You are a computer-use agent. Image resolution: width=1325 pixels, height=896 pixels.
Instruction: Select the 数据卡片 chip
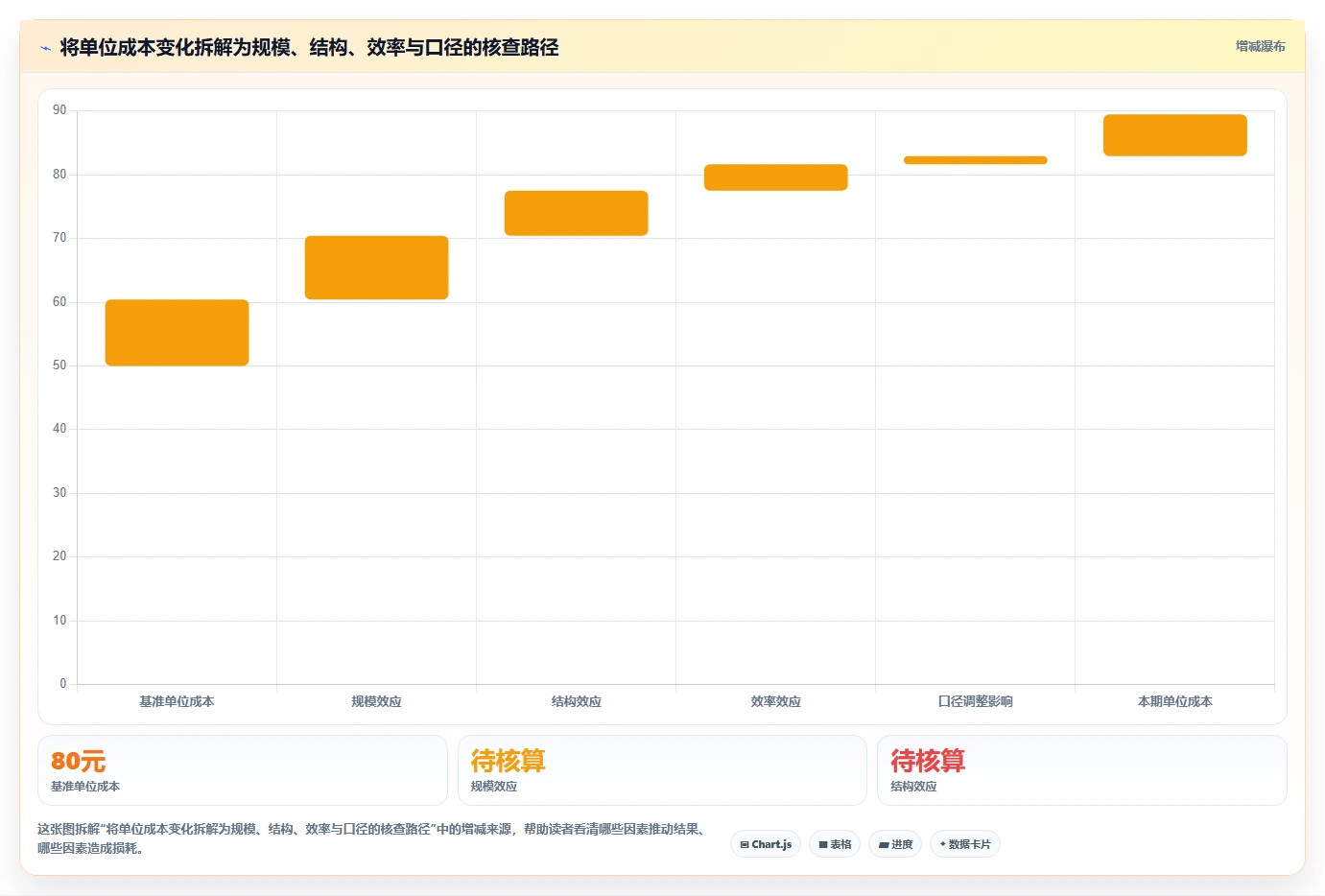[965, 844]
